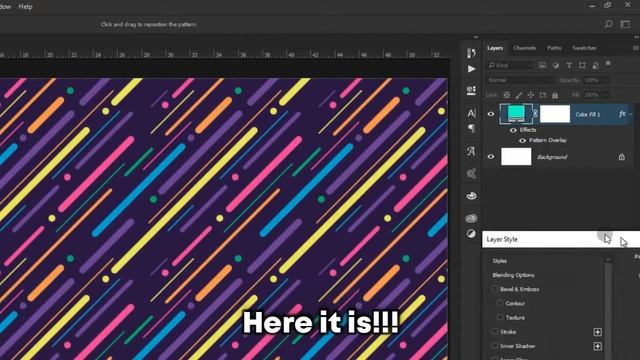640x360 pixels.
Task: Open the layer Kind filter dropdown
Action: click(510, 65)
